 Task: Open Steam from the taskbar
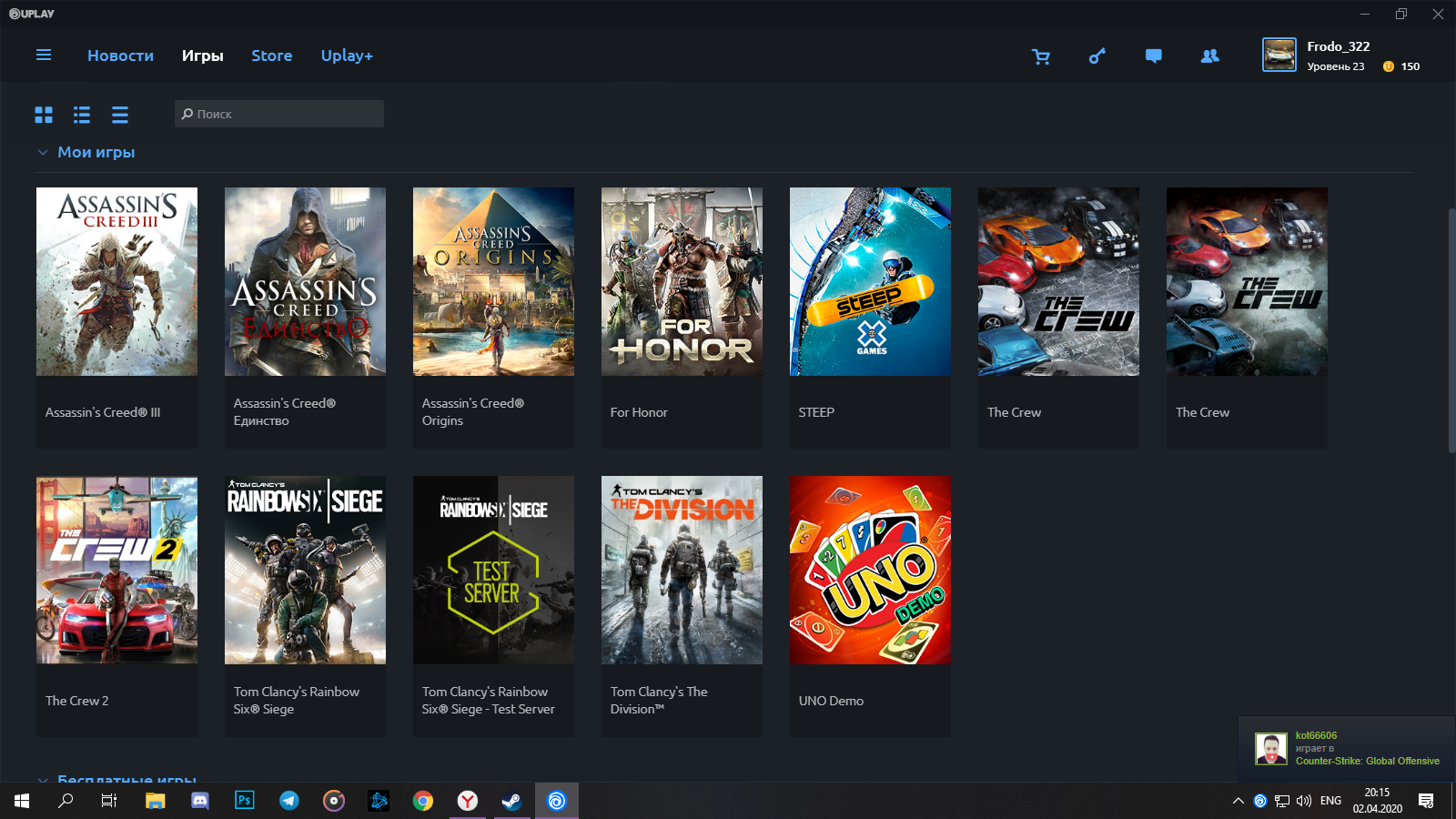coord(511,801)
